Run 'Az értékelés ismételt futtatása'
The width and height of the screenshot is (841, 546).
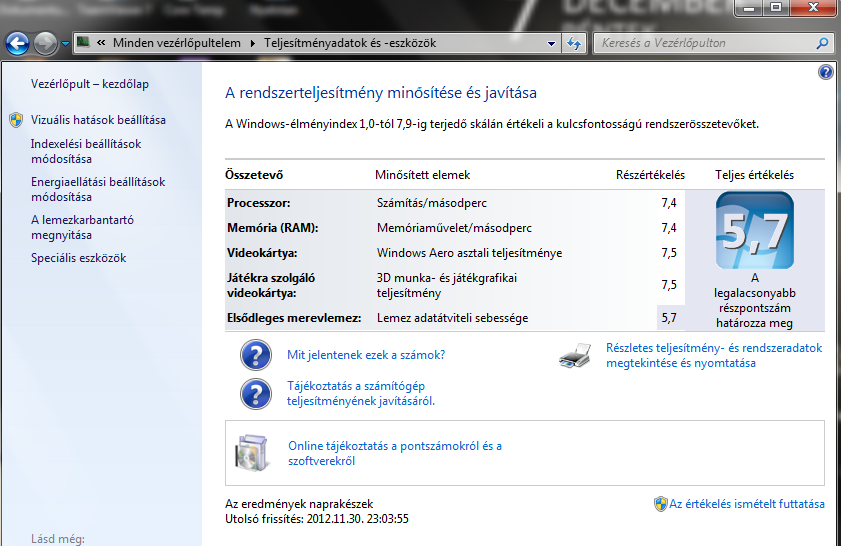(x=747, y=504)
